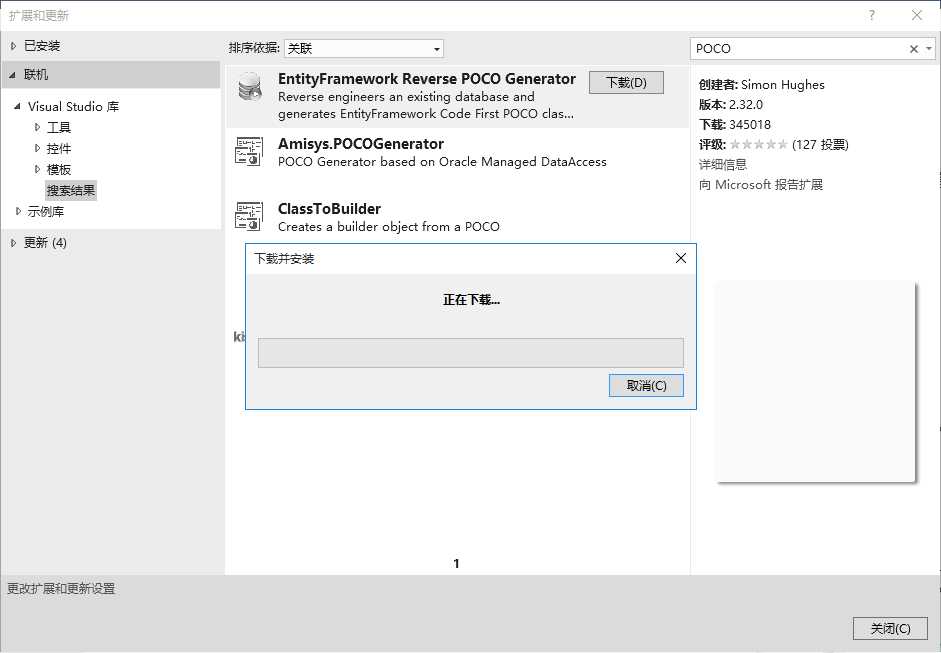Select the 控件 tree item label

point(59,148)
